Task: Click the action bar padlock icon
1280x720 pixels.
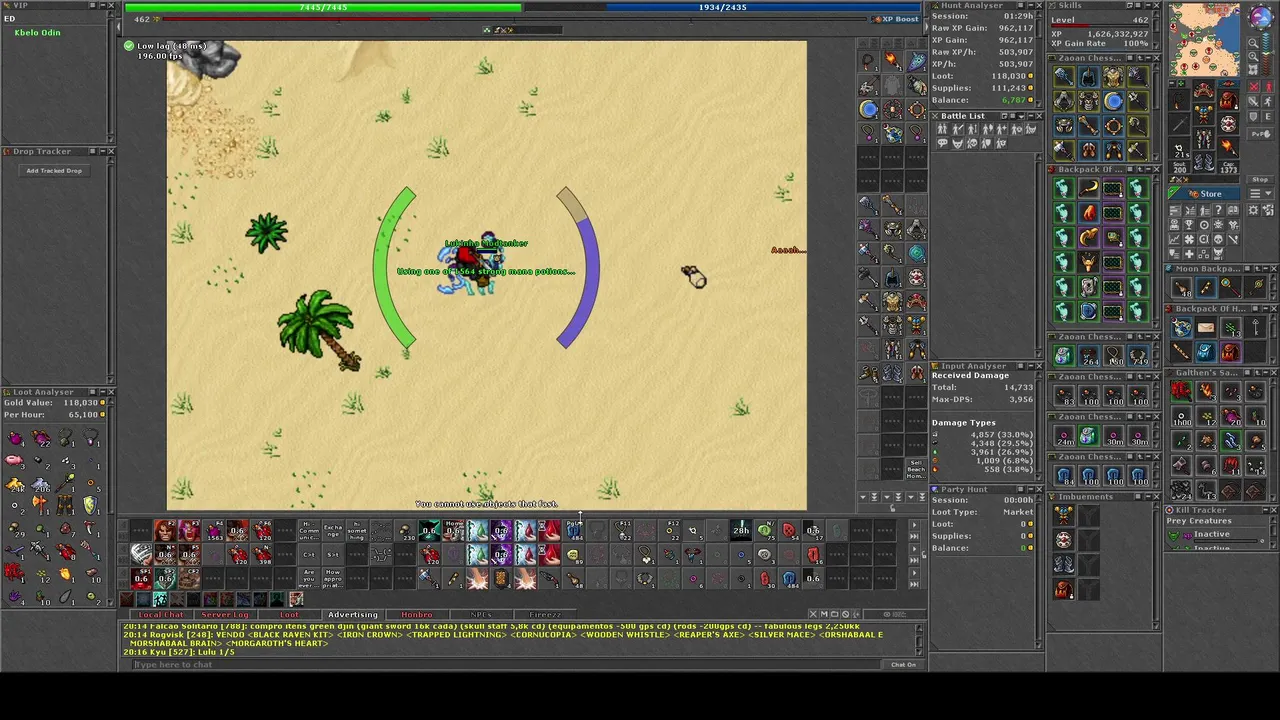Action: (924, 555)
